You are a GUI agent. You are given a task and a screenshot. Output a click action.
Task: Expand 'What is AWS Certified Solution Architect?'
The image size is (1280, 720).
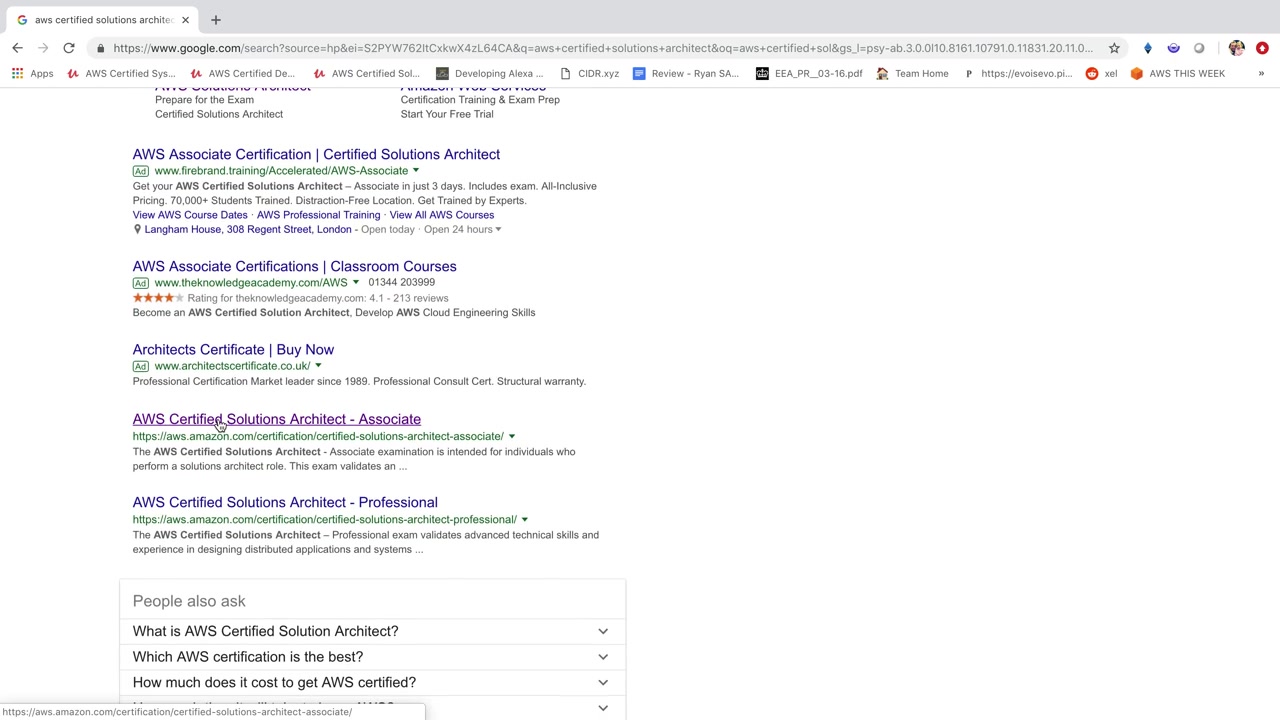[x=372, y=631]
